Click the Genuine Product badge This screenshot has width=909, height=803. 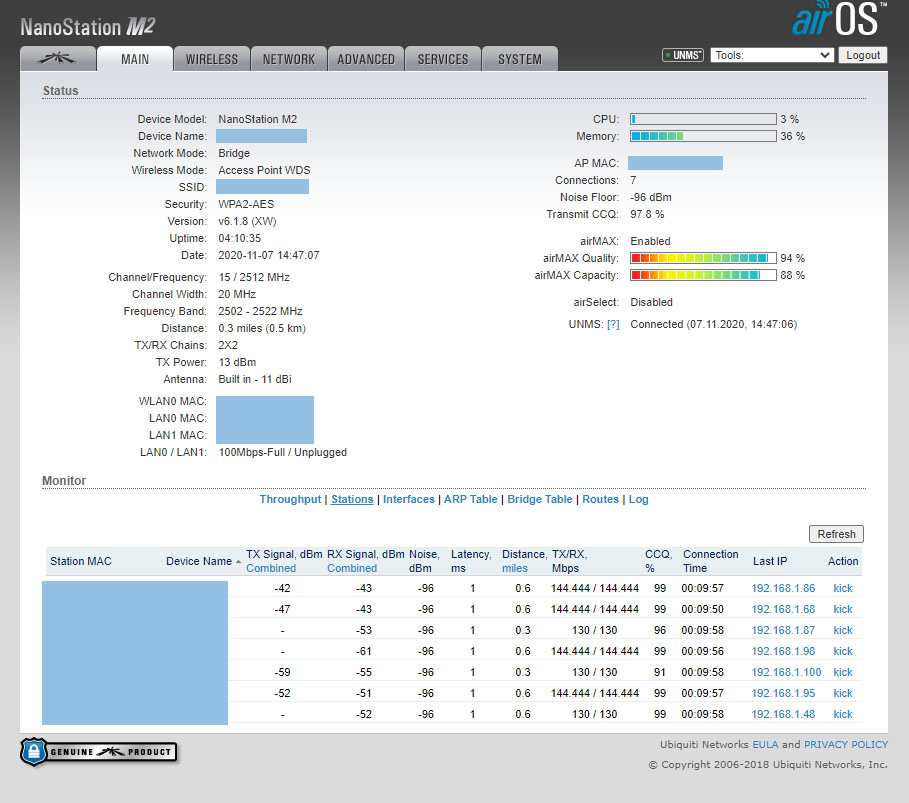click(98, 751)
